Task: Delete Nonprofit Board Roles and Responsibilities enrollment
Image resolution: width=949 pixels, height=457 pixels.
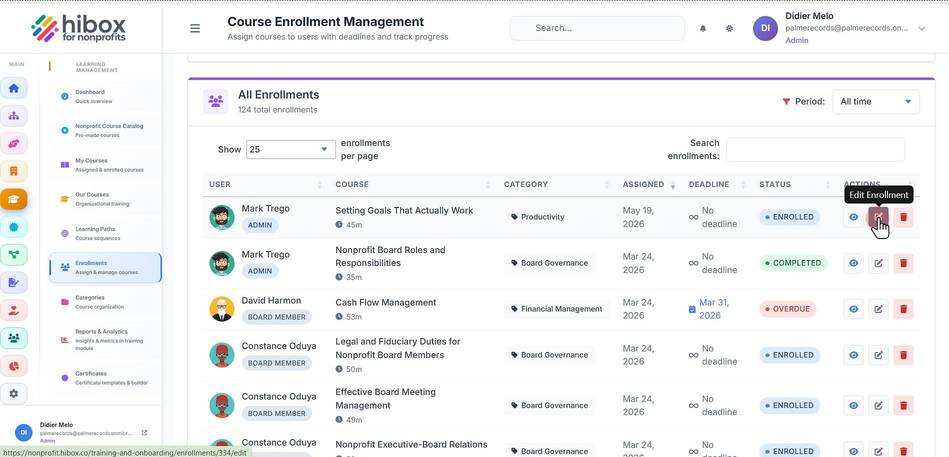Action: coord(904,263)
